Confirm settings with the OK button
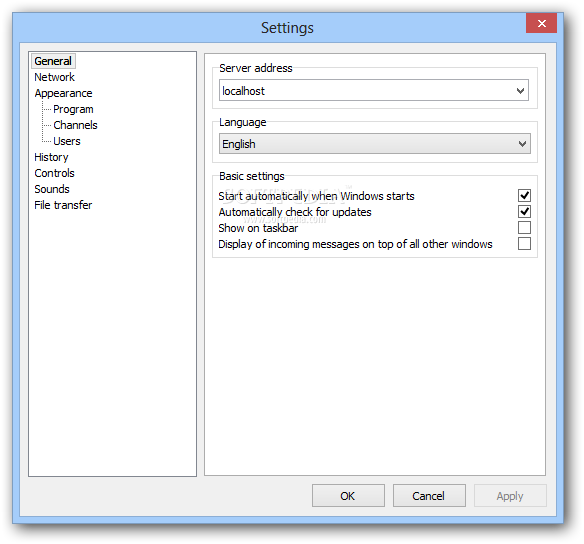 click(348, 496)
